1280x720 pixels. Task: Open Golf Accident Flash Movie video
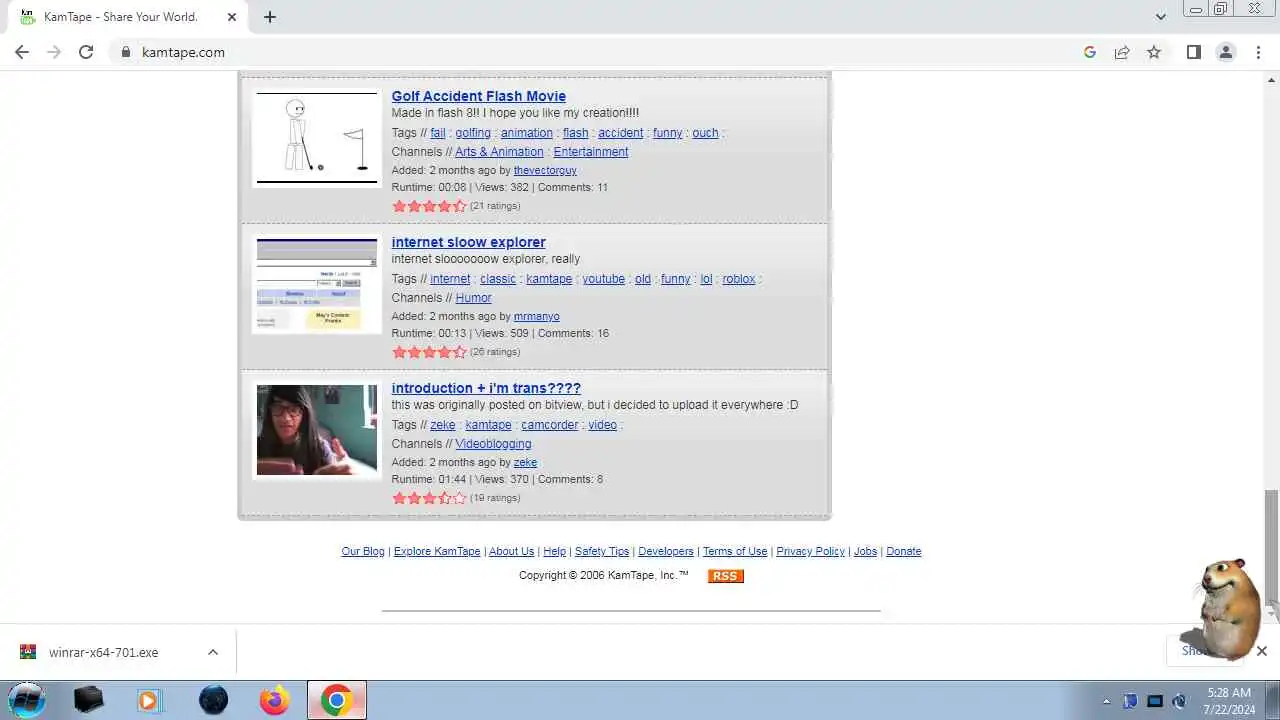479,96
